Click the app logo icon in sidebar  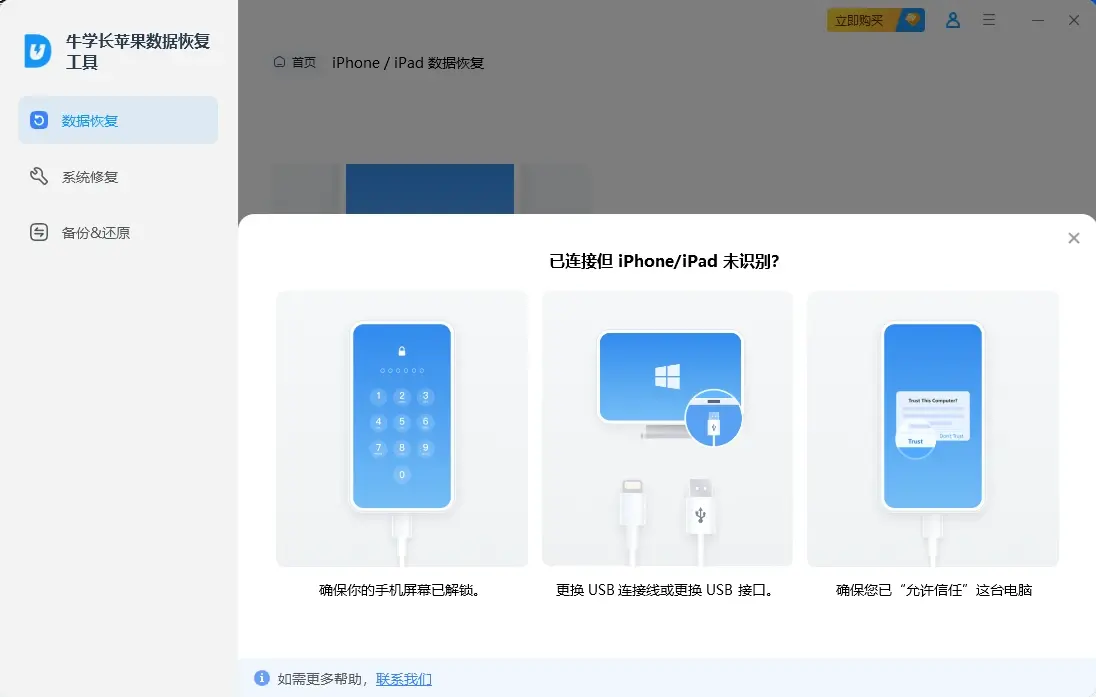pyautogui.click(x=38, y=51)
